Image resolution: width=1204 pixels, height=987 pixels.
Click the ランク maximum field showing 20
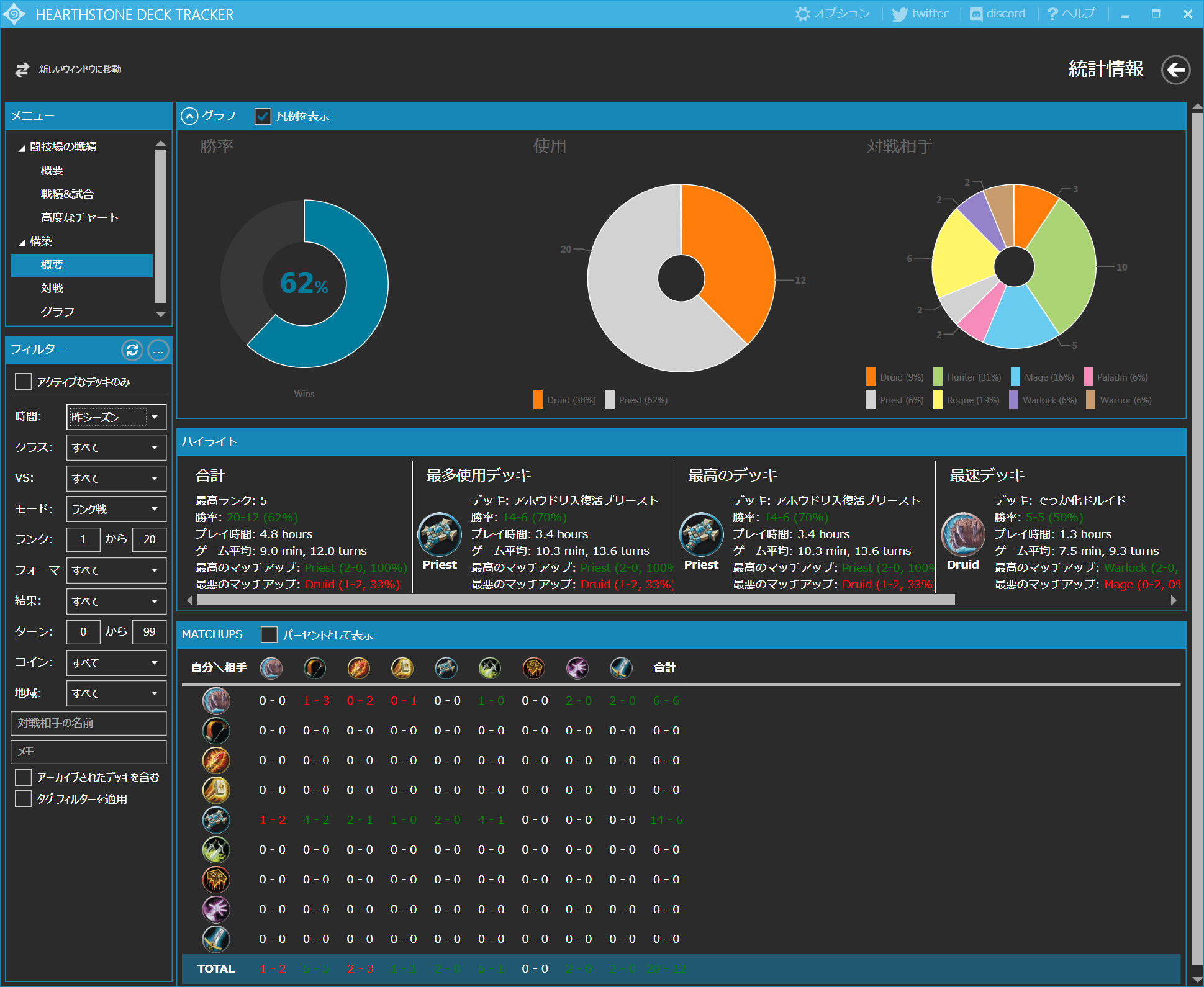149,539
